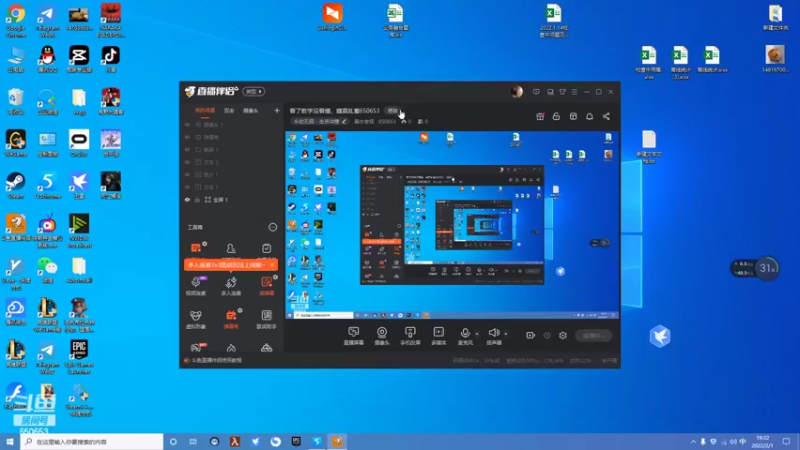Open the 视频连麦 video co-stream tool

coord(196,286)
